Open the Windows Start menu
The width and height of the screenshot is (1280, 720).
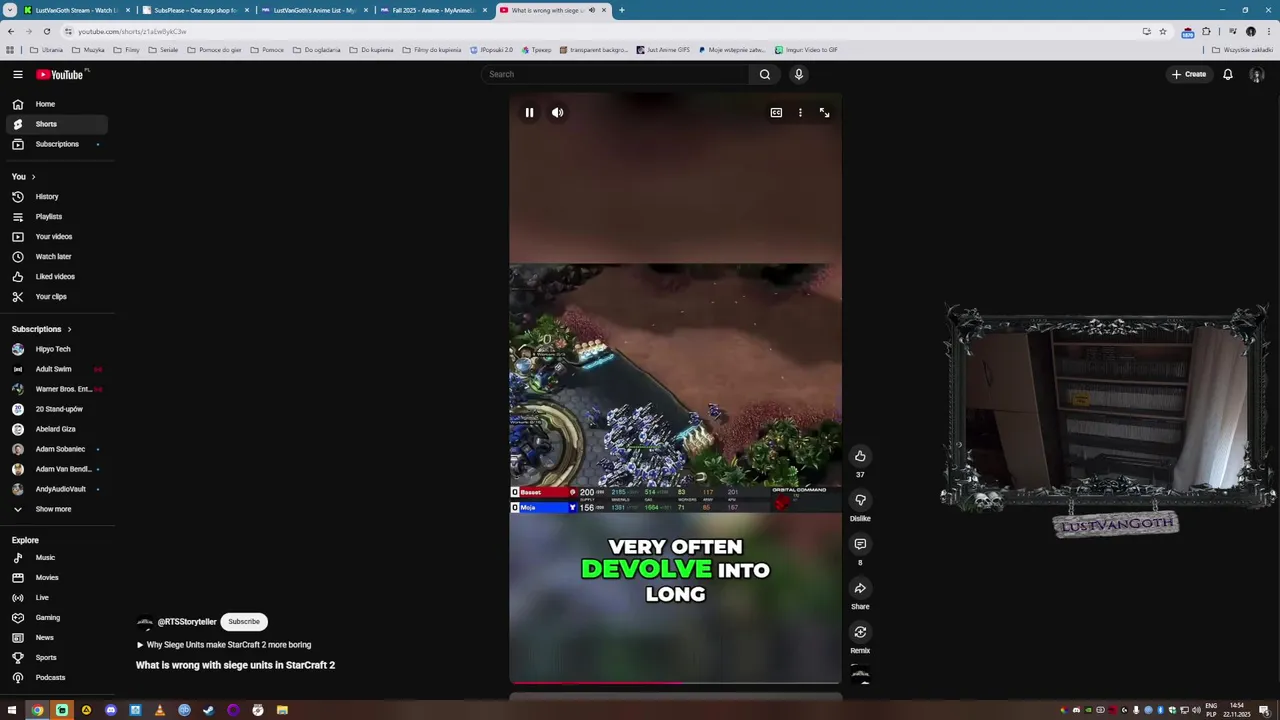(12, 710)
